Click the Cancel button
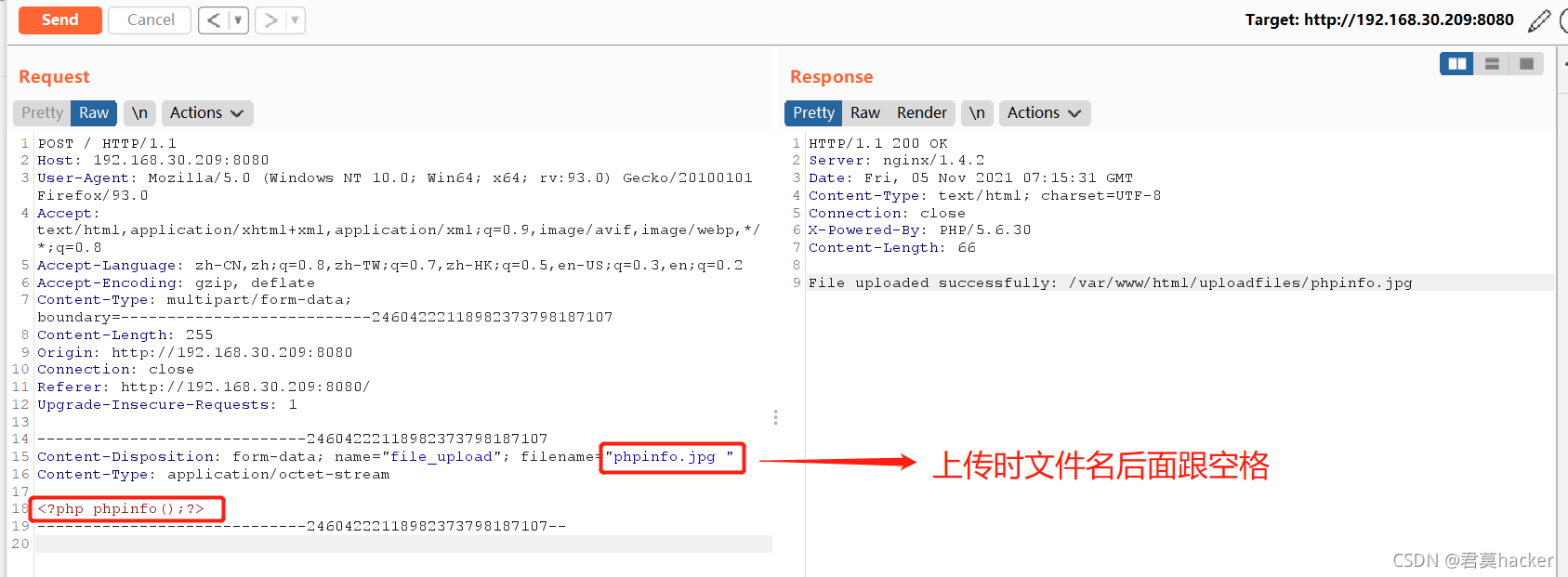 pos(150,20)
